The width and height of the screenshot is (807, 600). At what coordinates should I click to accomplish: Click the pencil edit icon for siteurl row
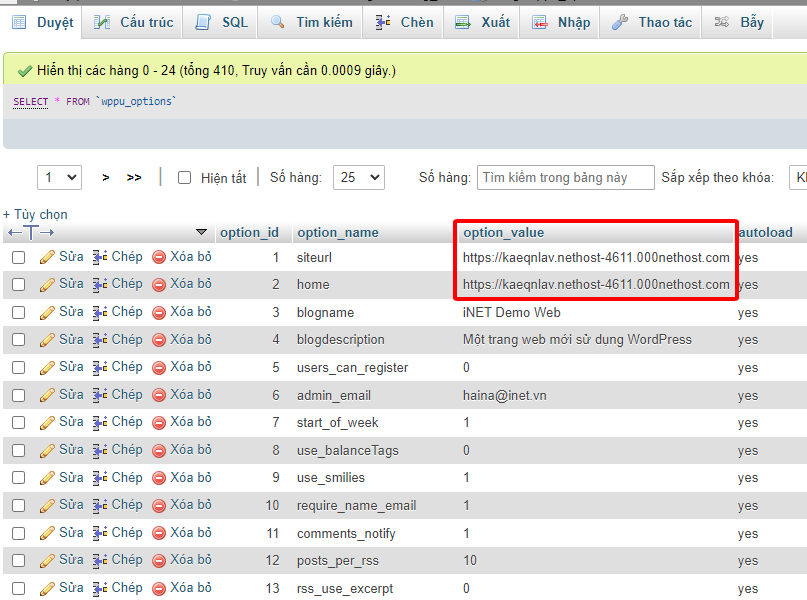tap(47, 257)
